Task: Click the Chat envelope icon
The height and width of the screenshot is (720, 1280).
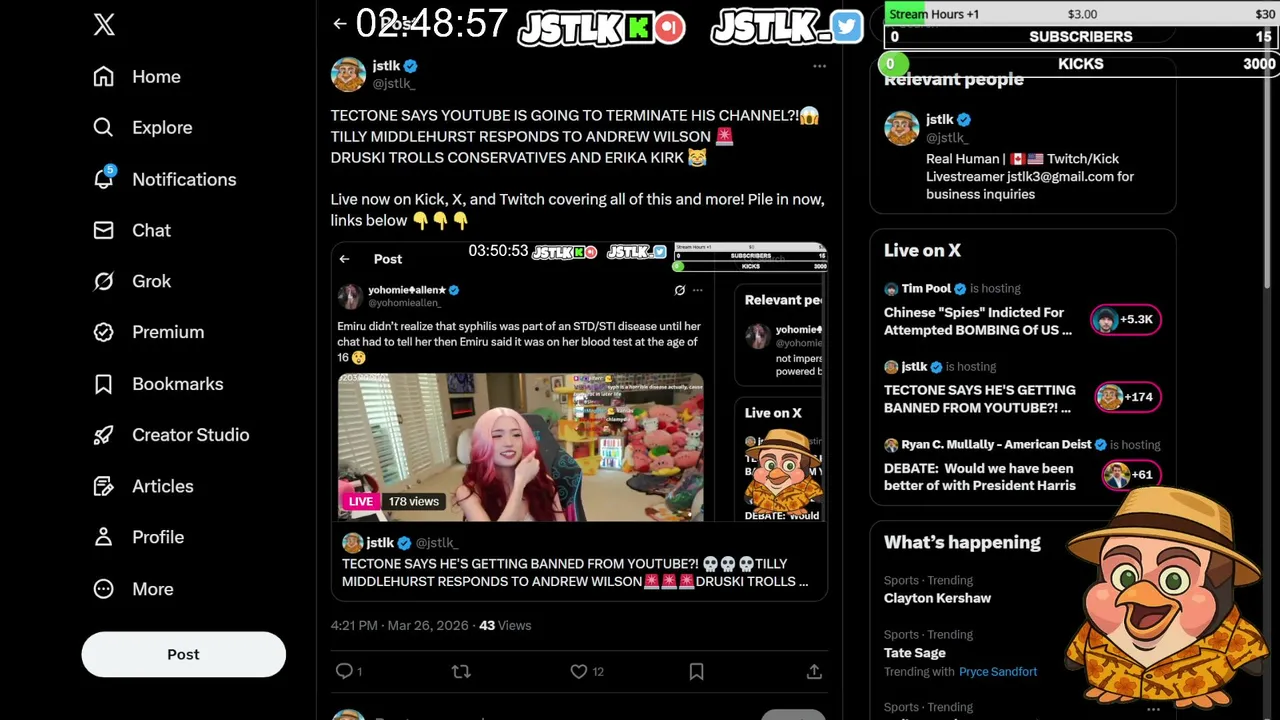Action: coord(104,230)
